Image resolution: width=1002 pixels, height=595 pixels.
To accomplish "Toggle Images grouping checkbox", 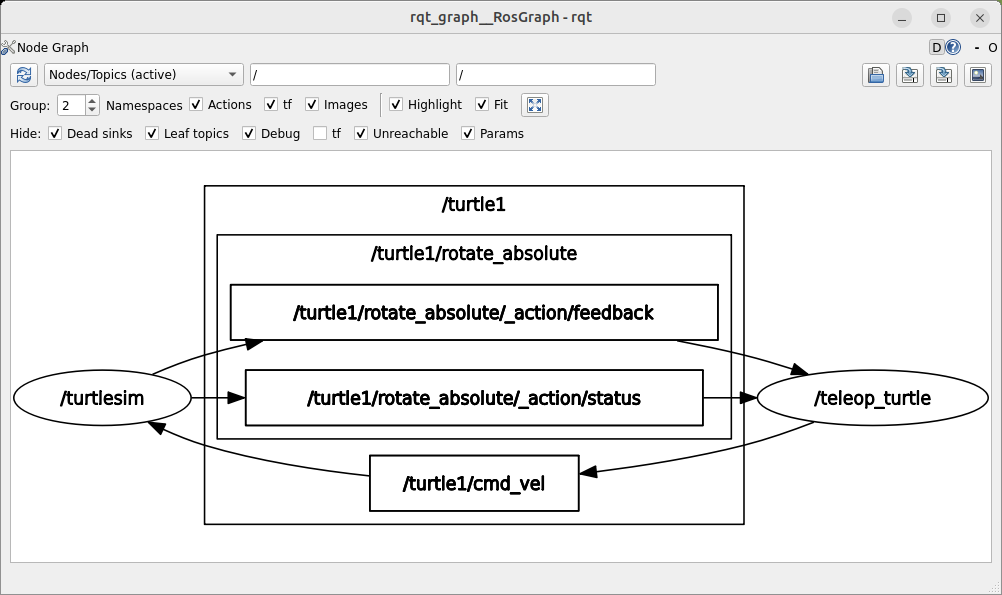I will 312,104.
